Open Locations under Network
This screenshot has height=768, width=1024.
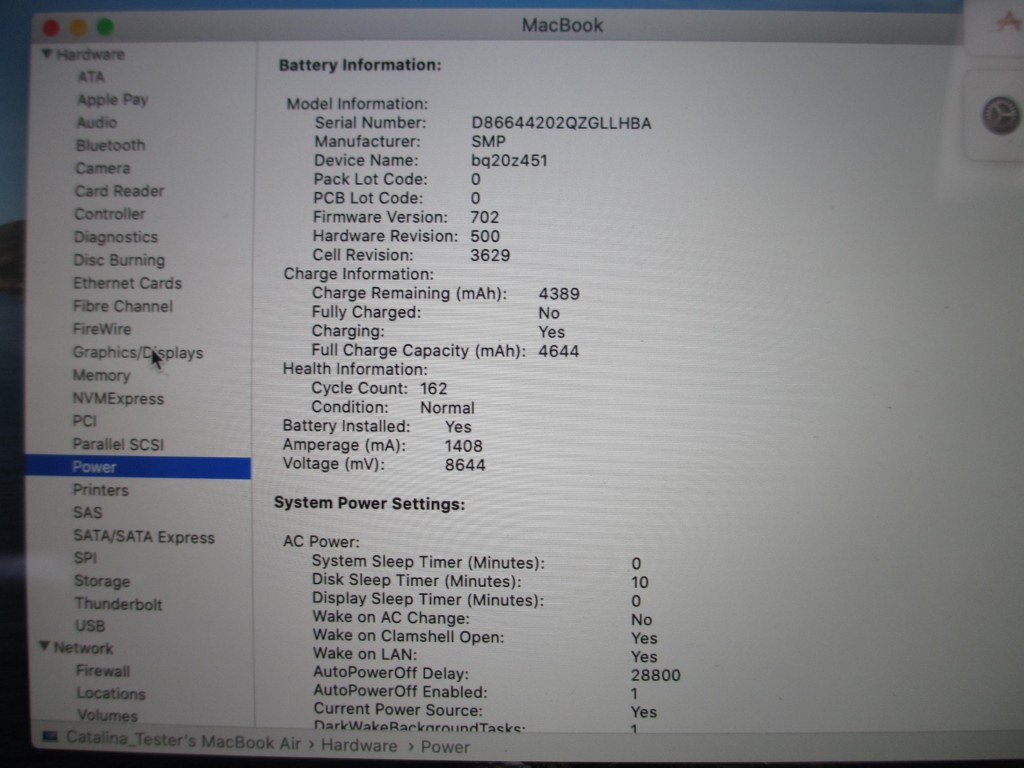(x=111, y=694)
